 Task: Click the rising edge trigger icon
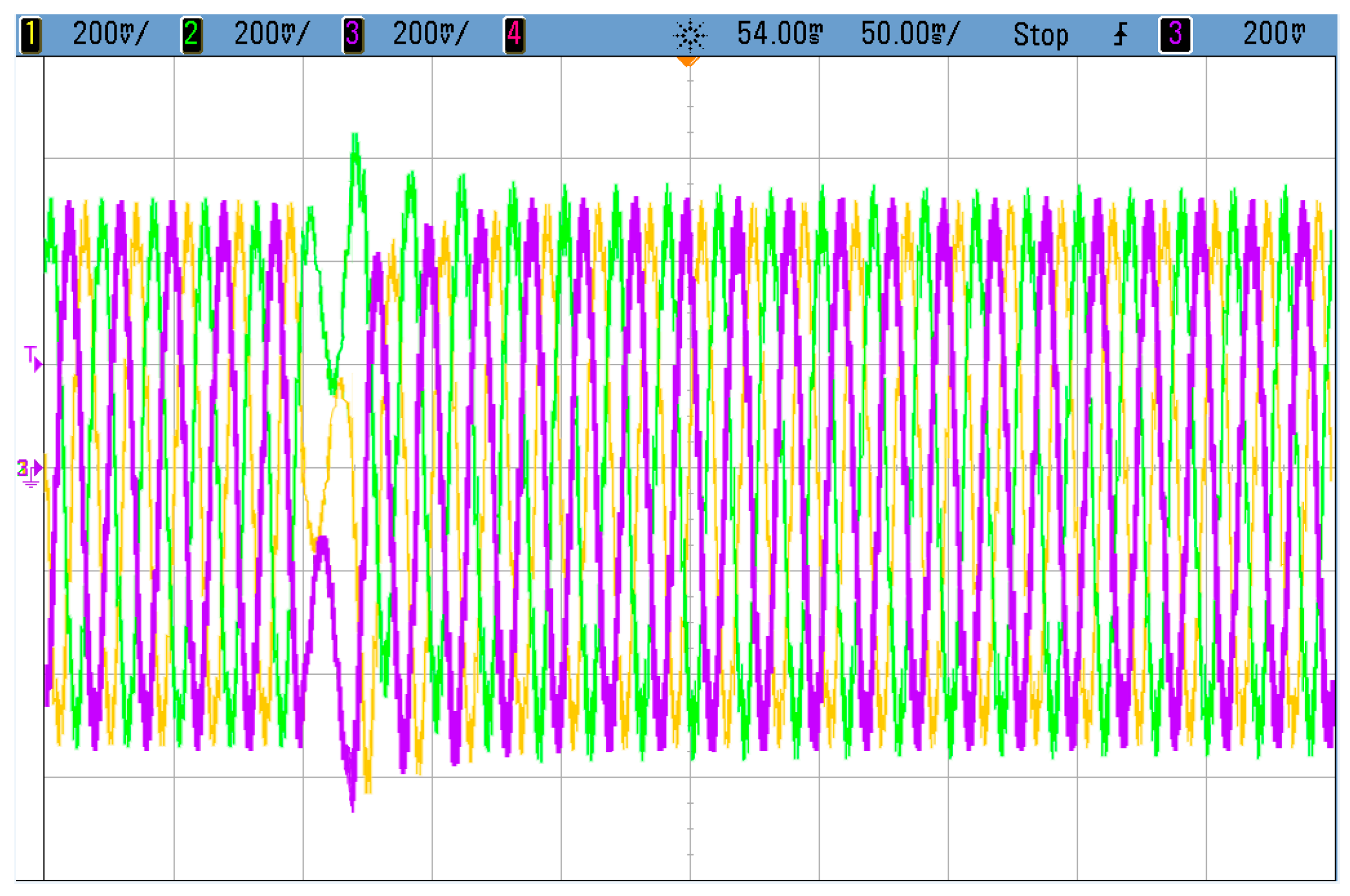(x=1121, y=35)
